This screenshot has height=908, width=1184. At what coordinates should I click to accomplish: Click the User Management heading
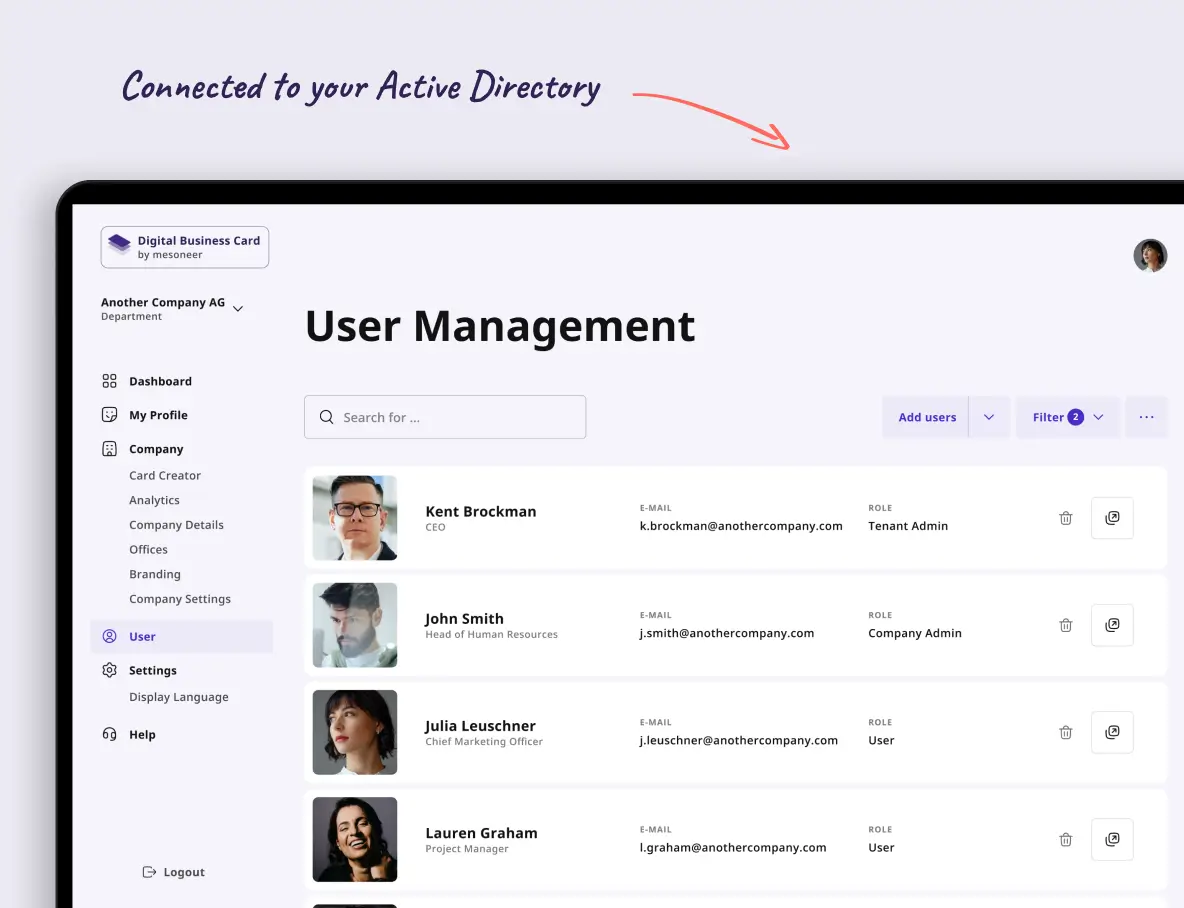pyautogui.click(x=500, y=327)
